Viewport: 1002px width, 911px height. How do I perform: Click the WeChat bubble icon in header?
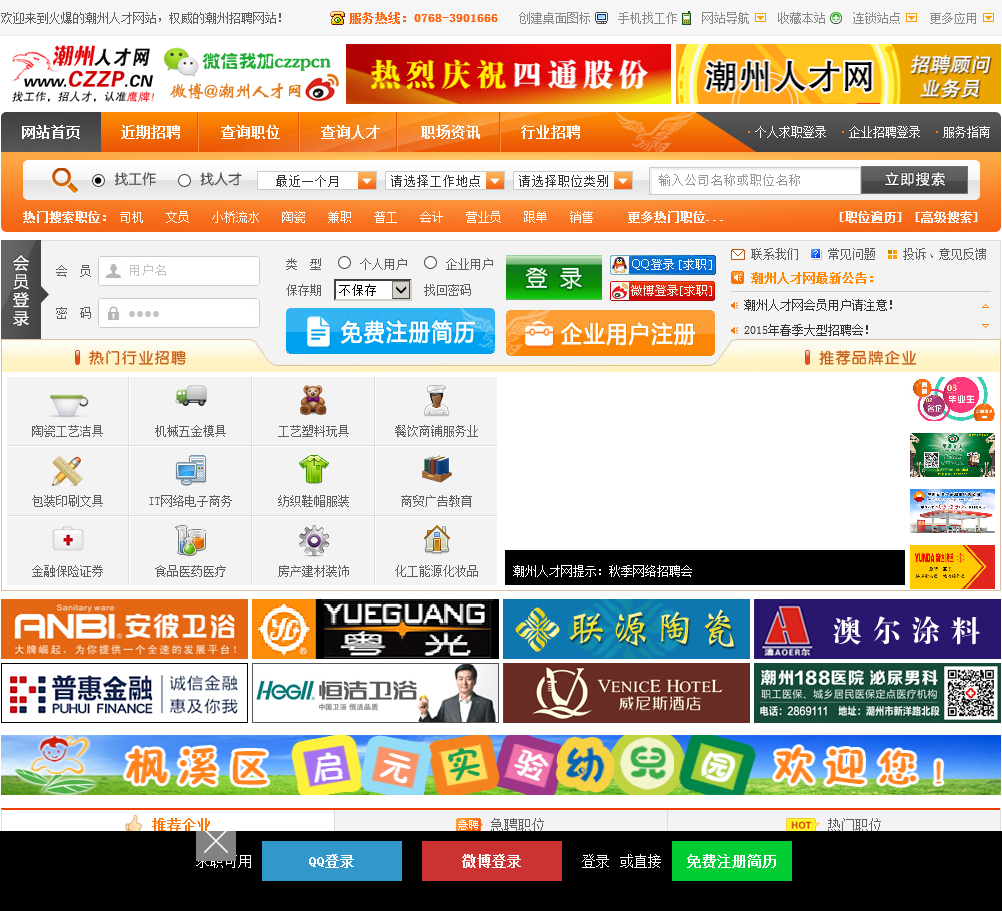click(x=181, y=61)
